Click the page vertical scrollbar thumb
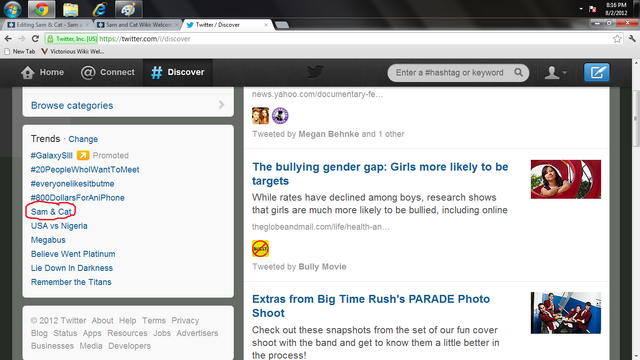Image resolution: width=640 pixels, height=360 pixels. pyautogui.click(x=636, y=118)
